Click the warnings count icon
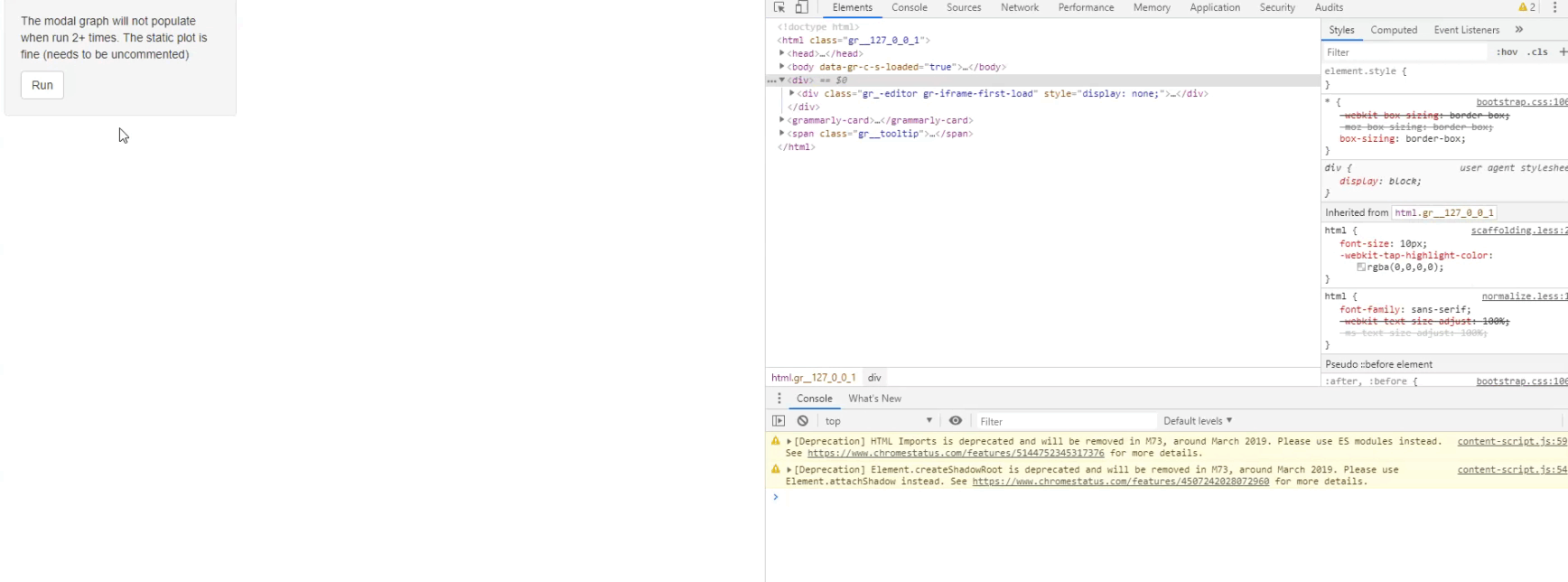The height and width of the screenshot is (582, 1568). [1527, 7]
